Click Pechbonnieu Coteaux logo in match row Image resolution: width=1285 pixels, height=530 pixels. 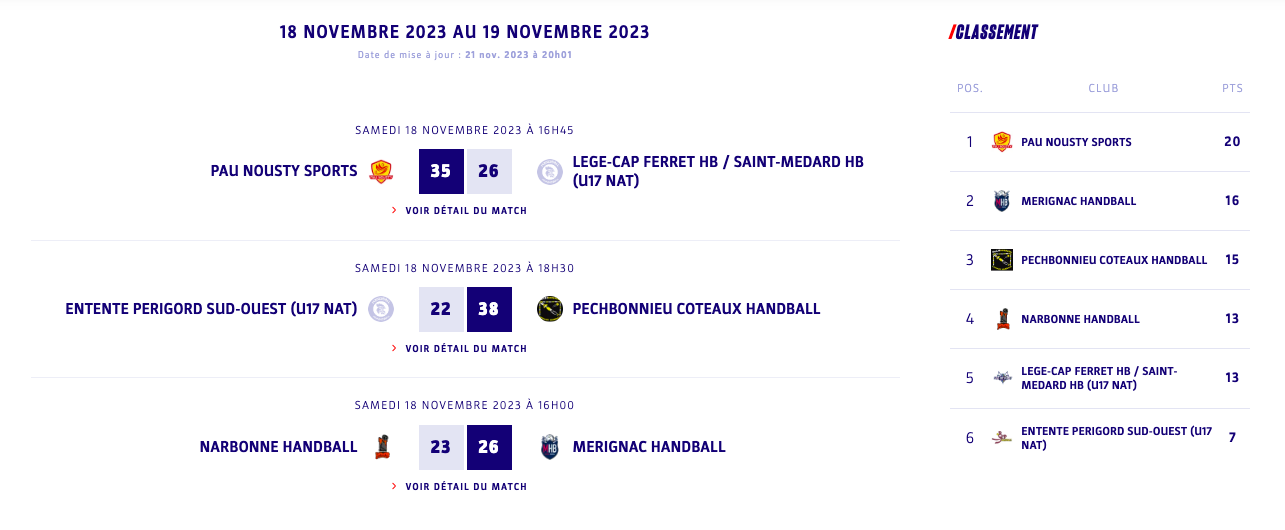[x=549, y=309]
